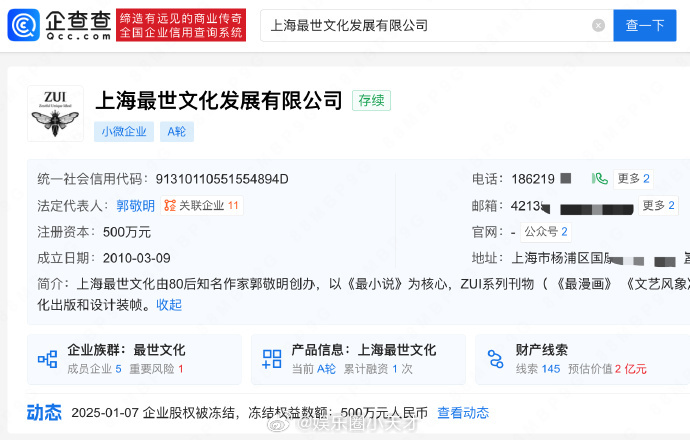Click credit code 91310110551554894D
Screen dimensions: 690x440
point(222,179)
